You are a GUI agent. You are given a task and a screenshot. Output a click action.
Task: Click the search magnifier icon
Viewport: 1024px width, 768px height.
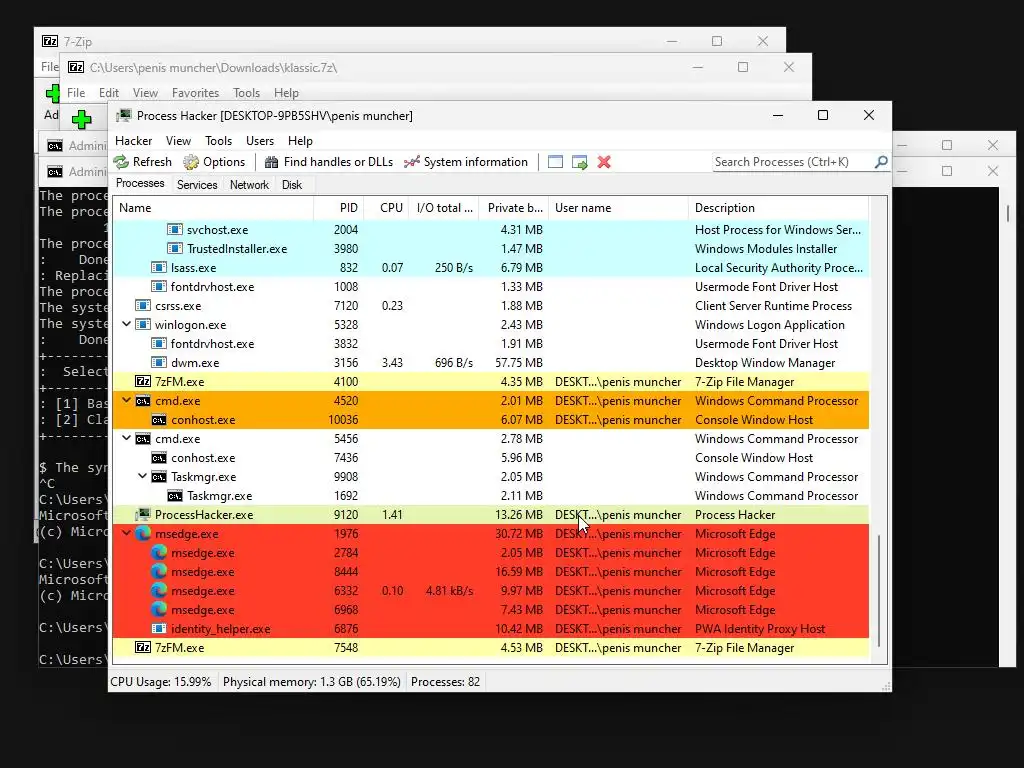[x=881, y=161]
